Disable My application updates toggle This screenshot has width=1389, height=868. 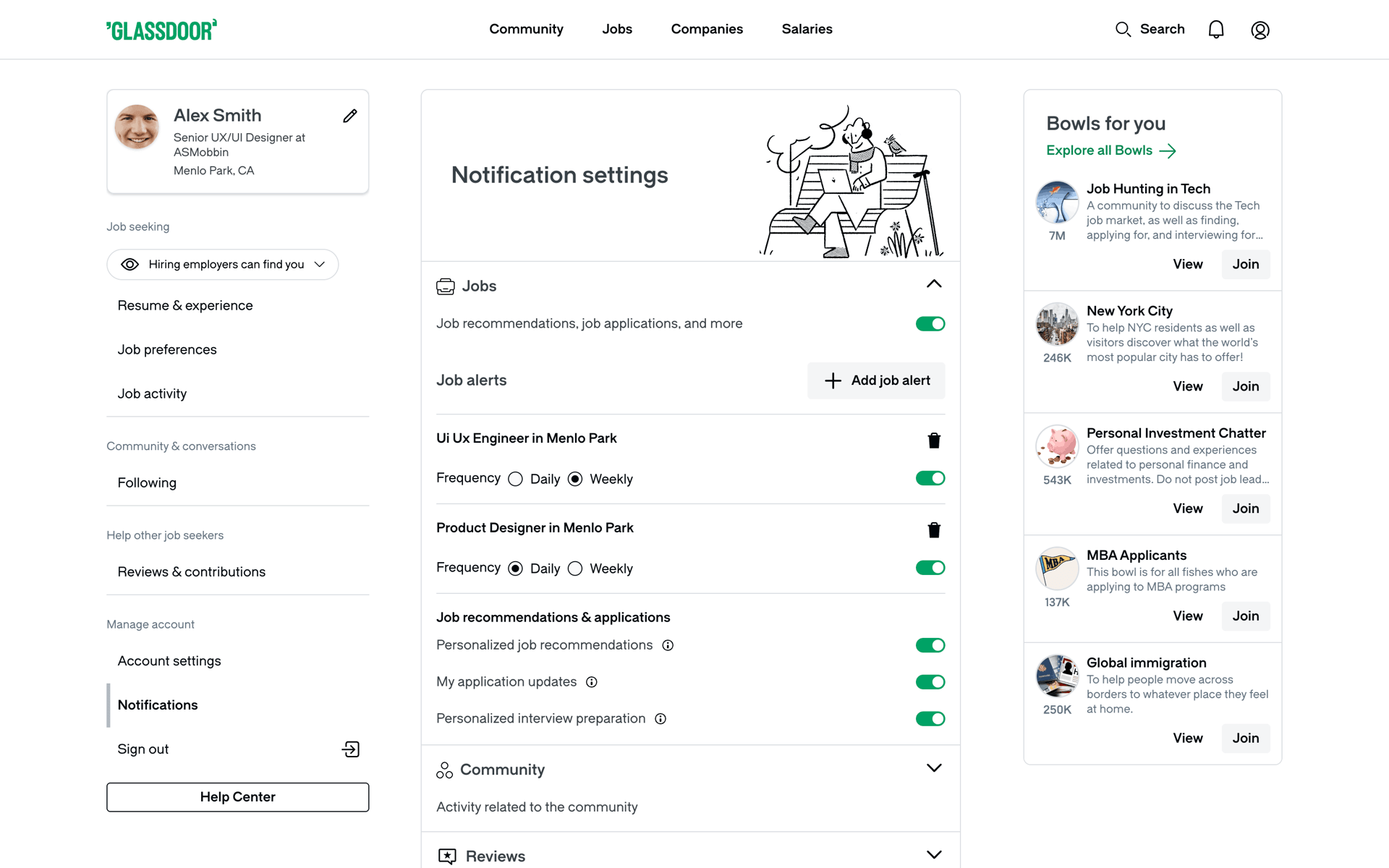click(930, 682)
